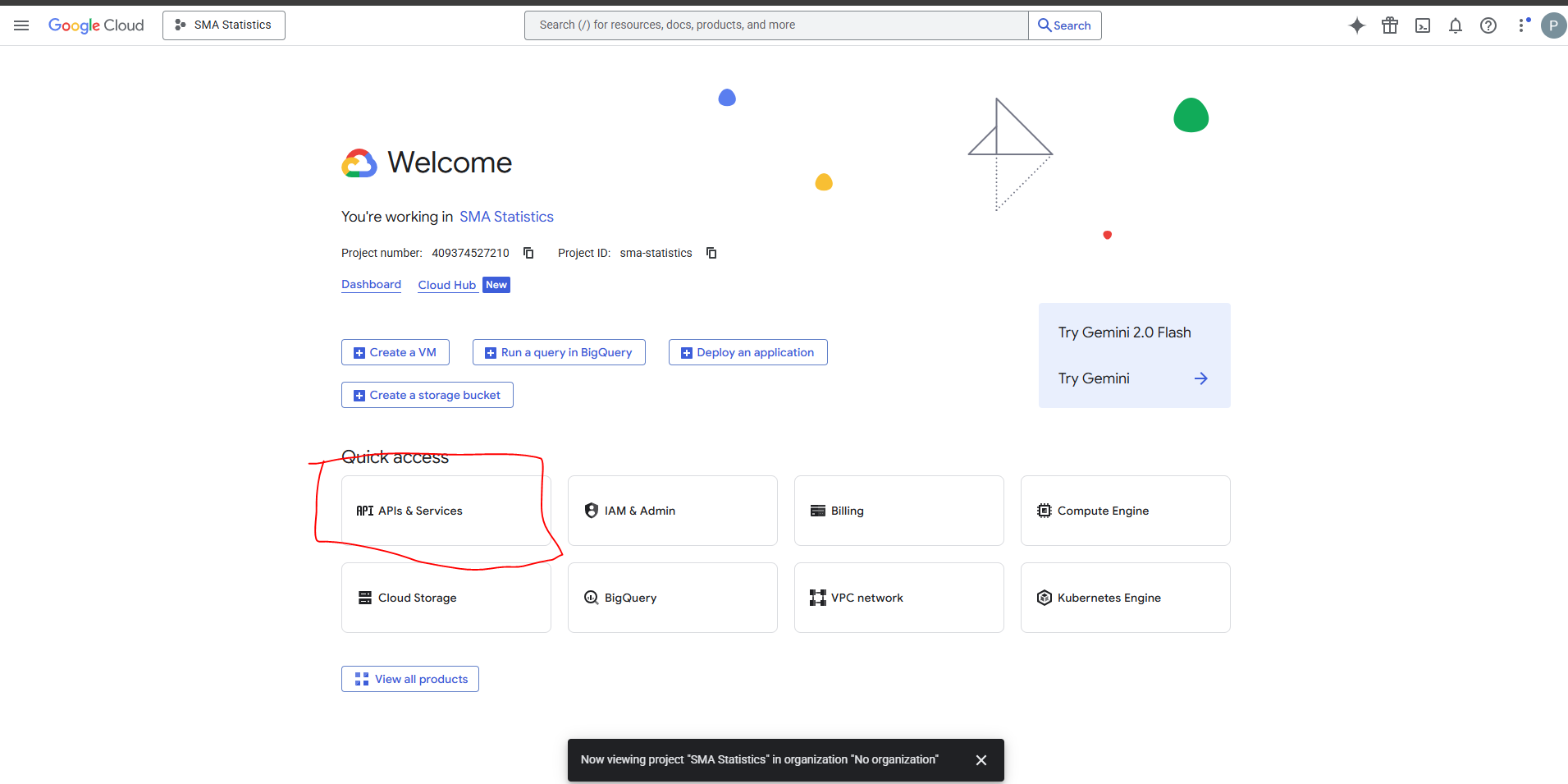Open the SMA Statistics project picker

[x=224, y=25]
